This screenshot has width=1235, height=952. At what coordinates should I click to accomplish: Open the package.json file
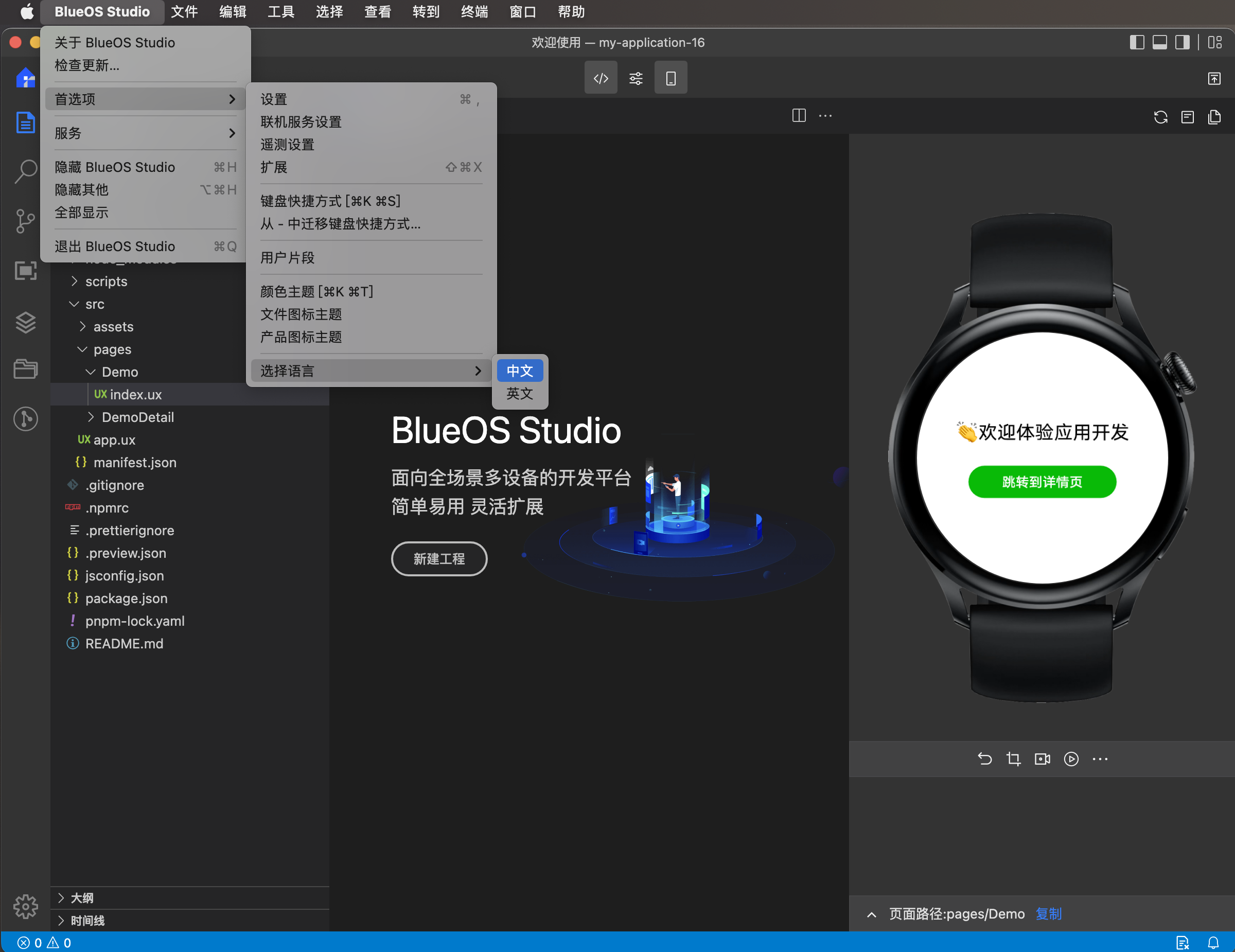coord(189,598)
